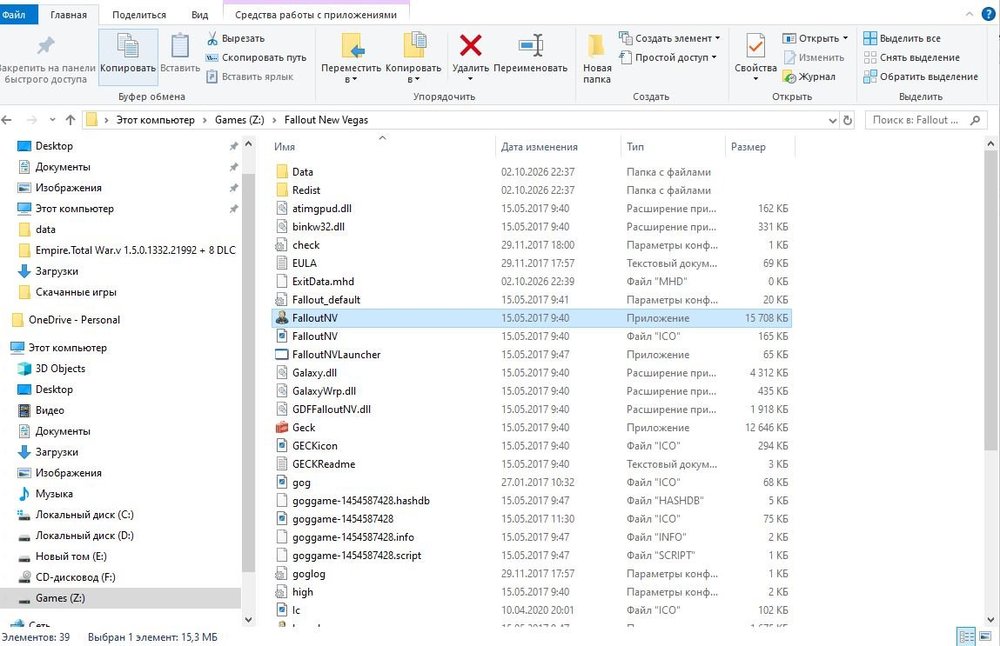
Task: Select the Data folder in file list
Action: [302, 172]
